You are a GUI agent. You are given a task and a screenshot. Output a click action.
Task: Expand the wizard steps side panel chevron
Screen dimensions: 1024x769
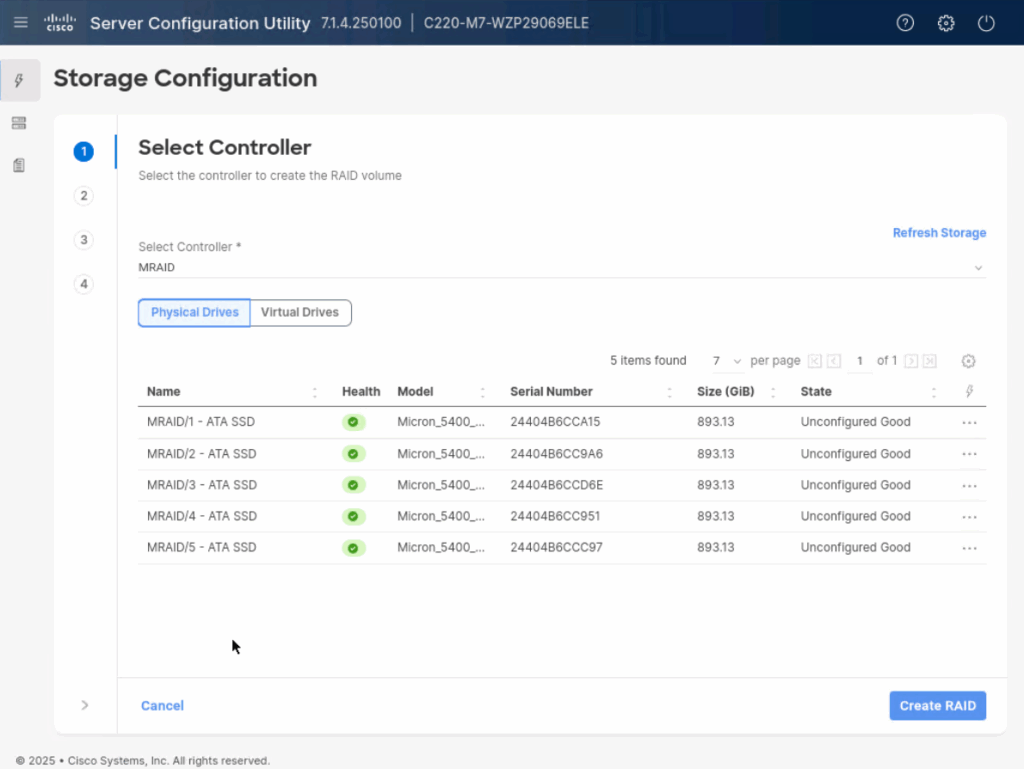pos(85,705)
